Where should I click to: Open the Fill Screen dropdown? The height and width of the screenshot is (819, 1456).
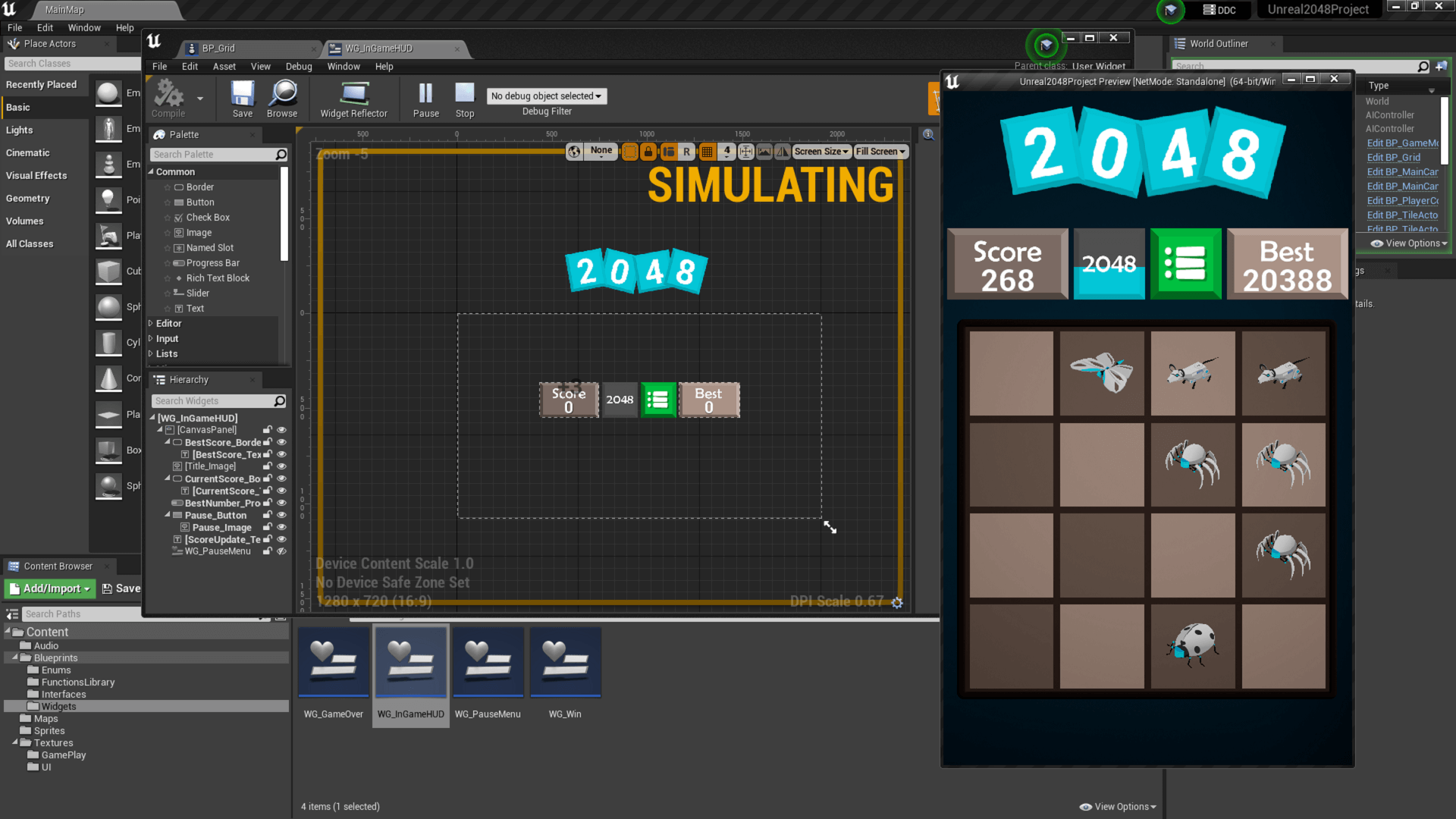coord(880,152)
